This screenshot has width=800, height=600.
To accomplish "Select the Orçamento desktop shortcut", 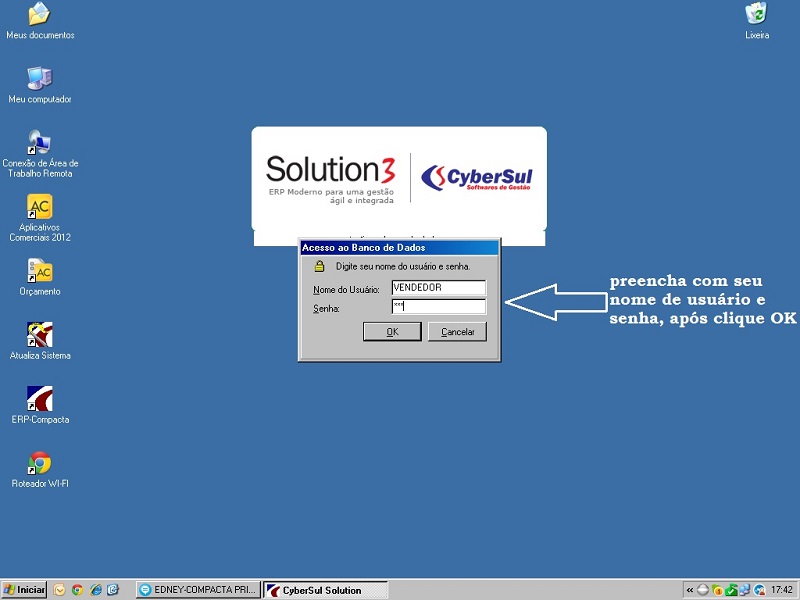I will 40,277.
